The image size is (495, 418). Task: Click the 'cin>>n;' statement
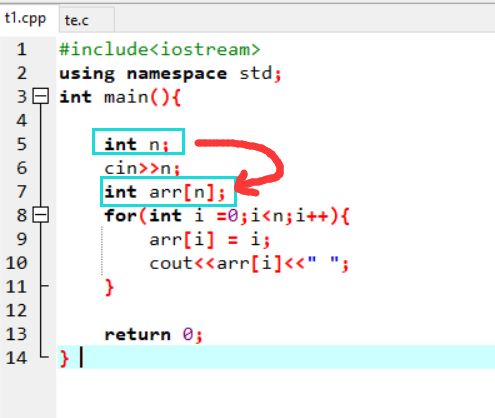pyautogui.click(x=142, y=168)
